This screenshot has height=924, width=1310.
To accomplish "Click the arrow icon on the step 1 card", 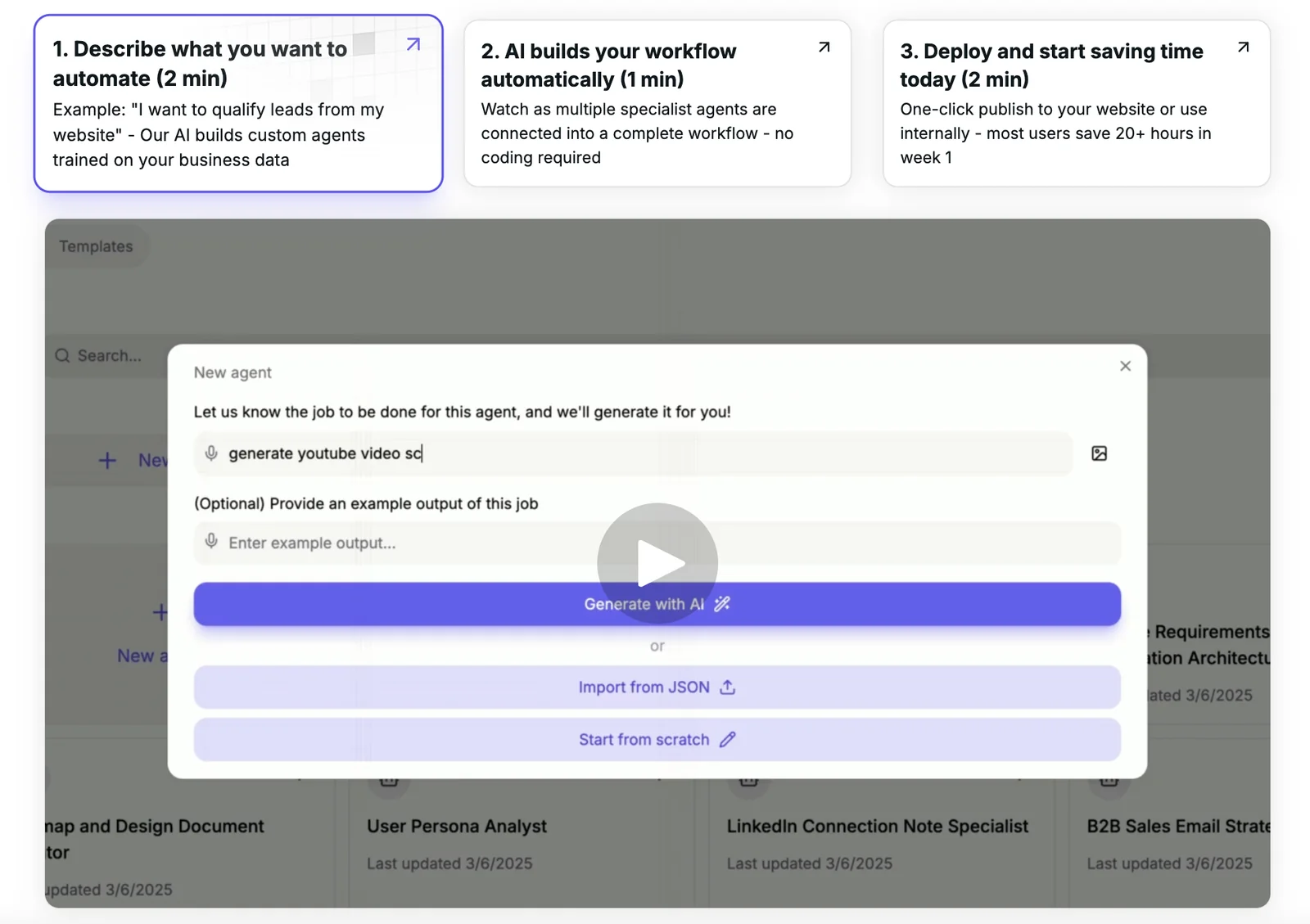I will 413,45.
